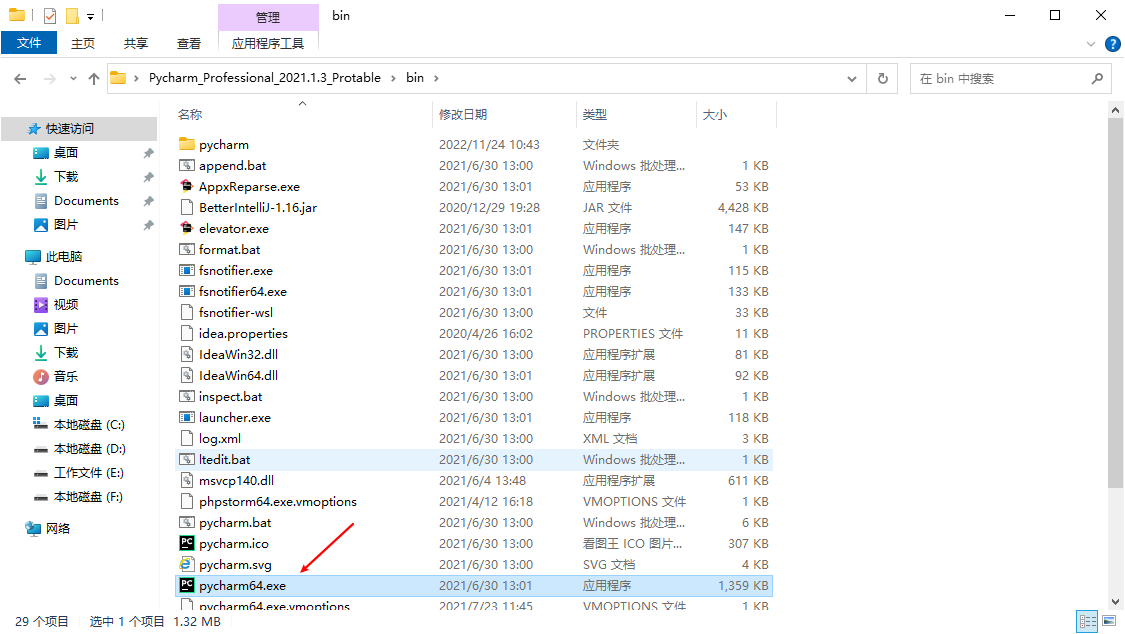Refresh the bin folder view
1125x634 pixels.
pos(882,78)
